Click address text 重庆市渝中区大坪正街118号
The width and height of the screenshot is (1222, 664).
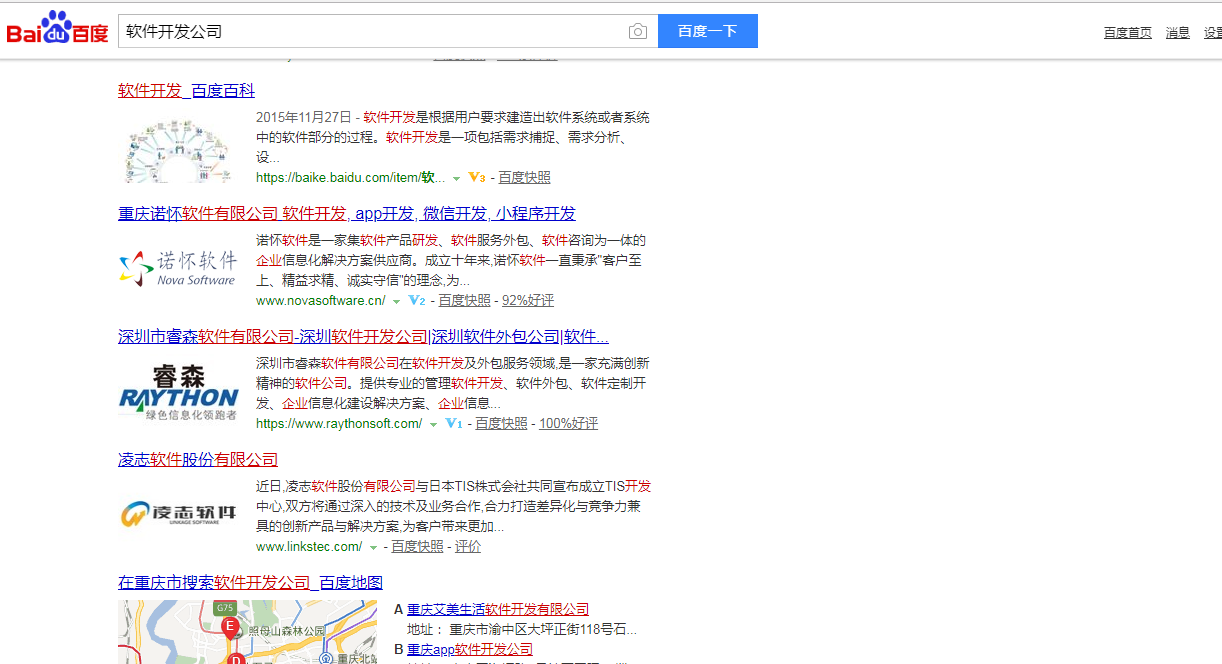543,630
